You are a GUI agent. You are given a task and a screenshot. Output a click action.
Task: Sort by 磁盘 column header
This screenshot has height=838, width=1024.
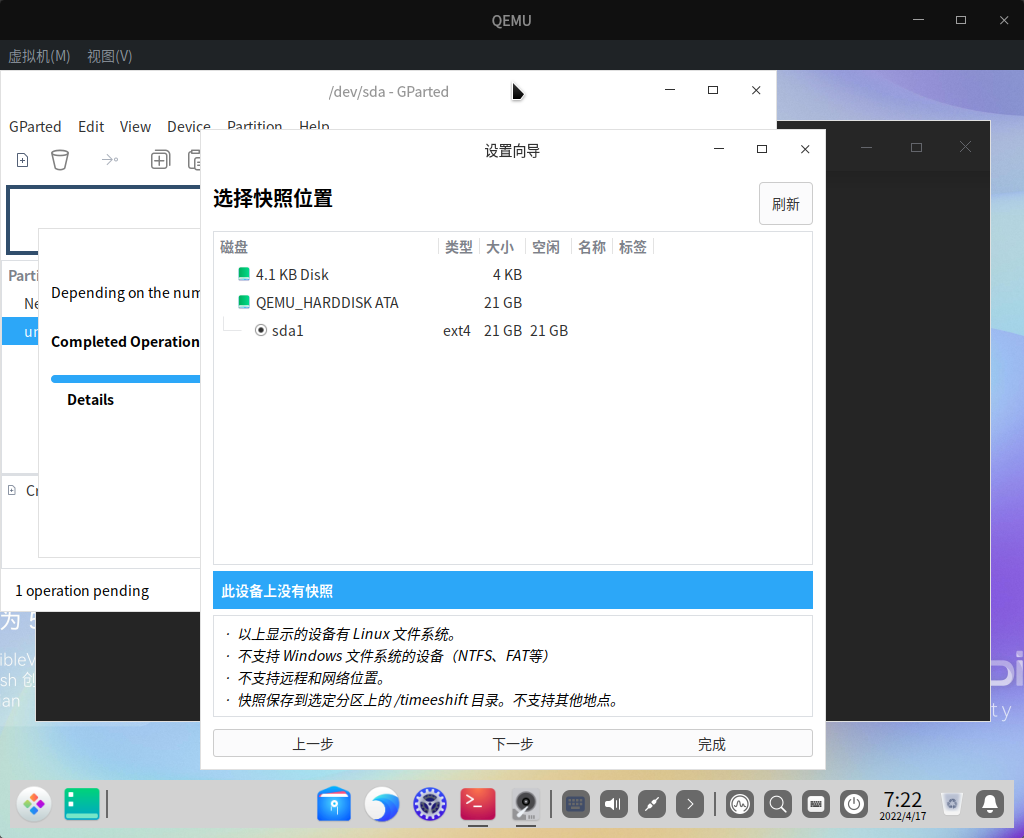(327, 247)
